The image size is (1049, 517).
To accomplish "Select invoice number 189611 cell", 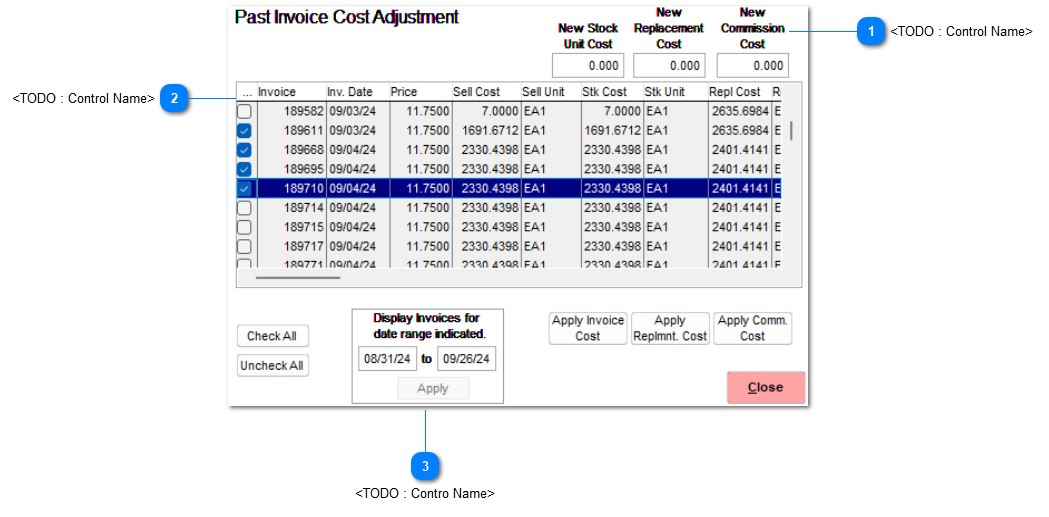I will pyautogui.click(x=290, y=130).
